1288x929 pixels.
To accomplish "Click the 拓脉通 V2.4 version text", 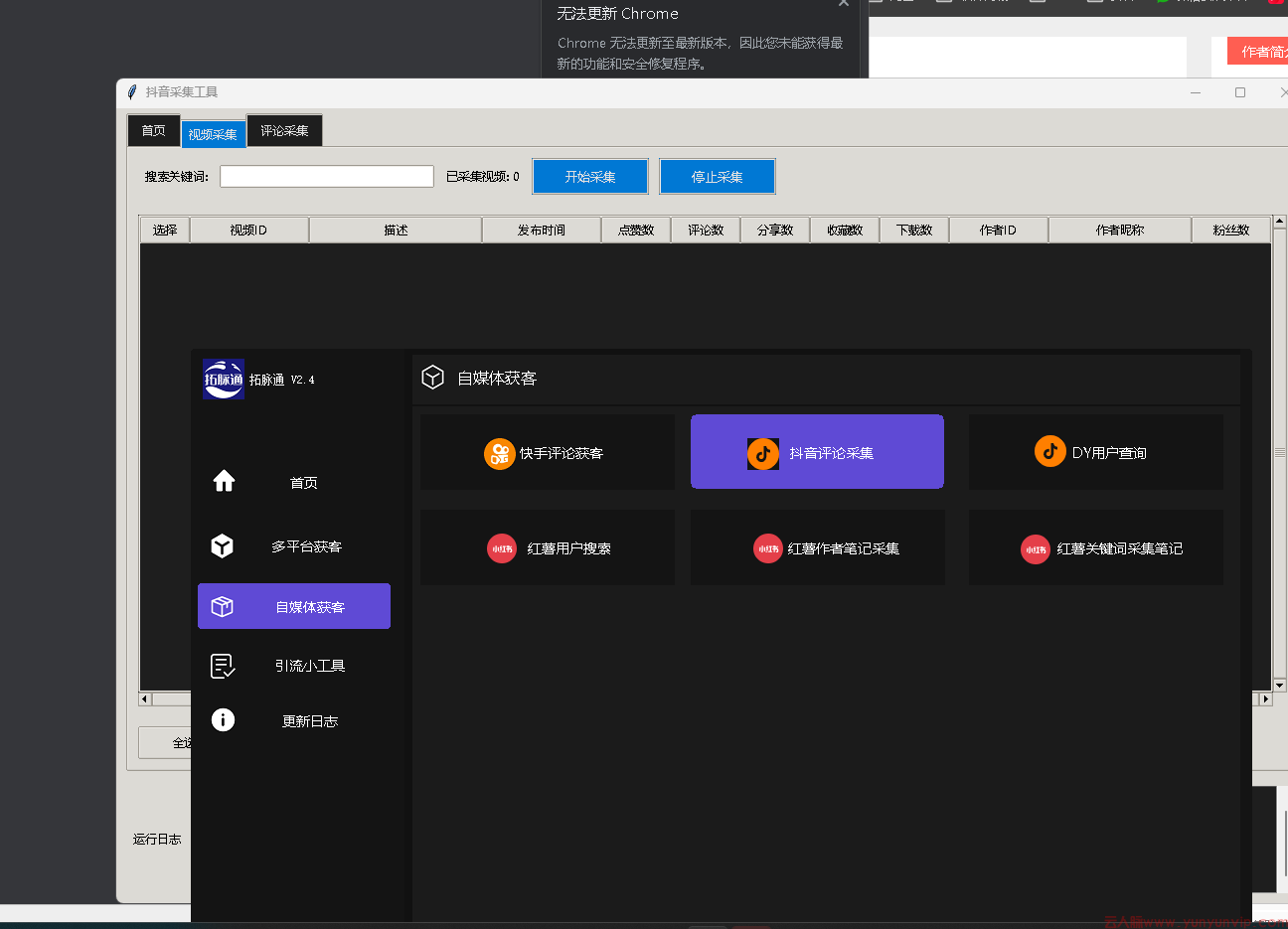I will (x=281, y=380).
